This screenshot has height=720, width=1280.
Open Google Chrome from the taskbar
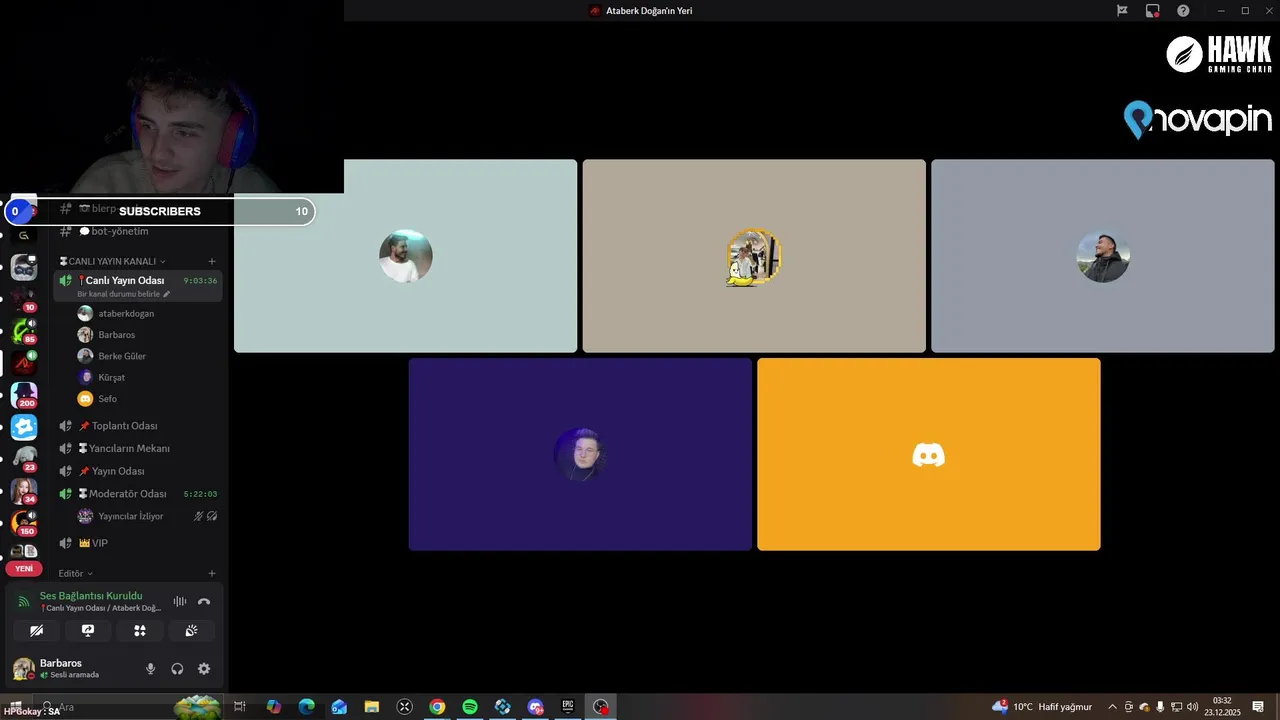click(437, 707)
